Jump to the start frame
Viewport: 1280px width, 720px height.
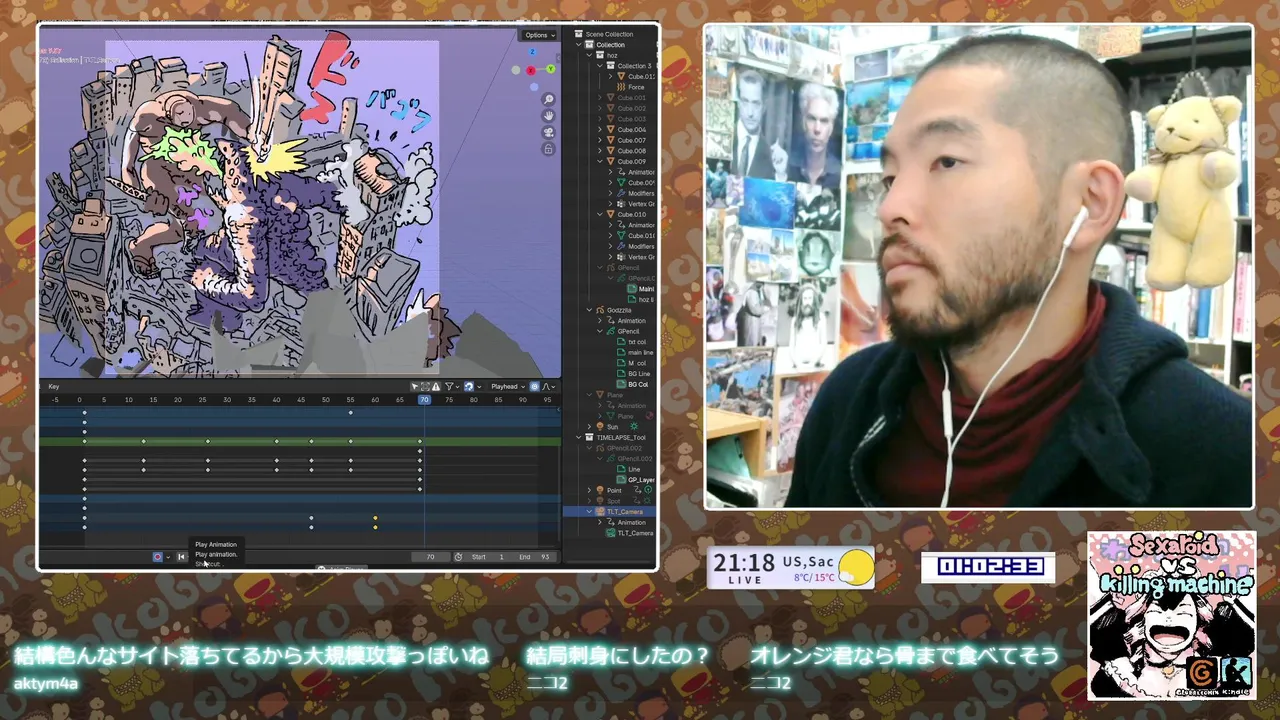tap(181, 557)
